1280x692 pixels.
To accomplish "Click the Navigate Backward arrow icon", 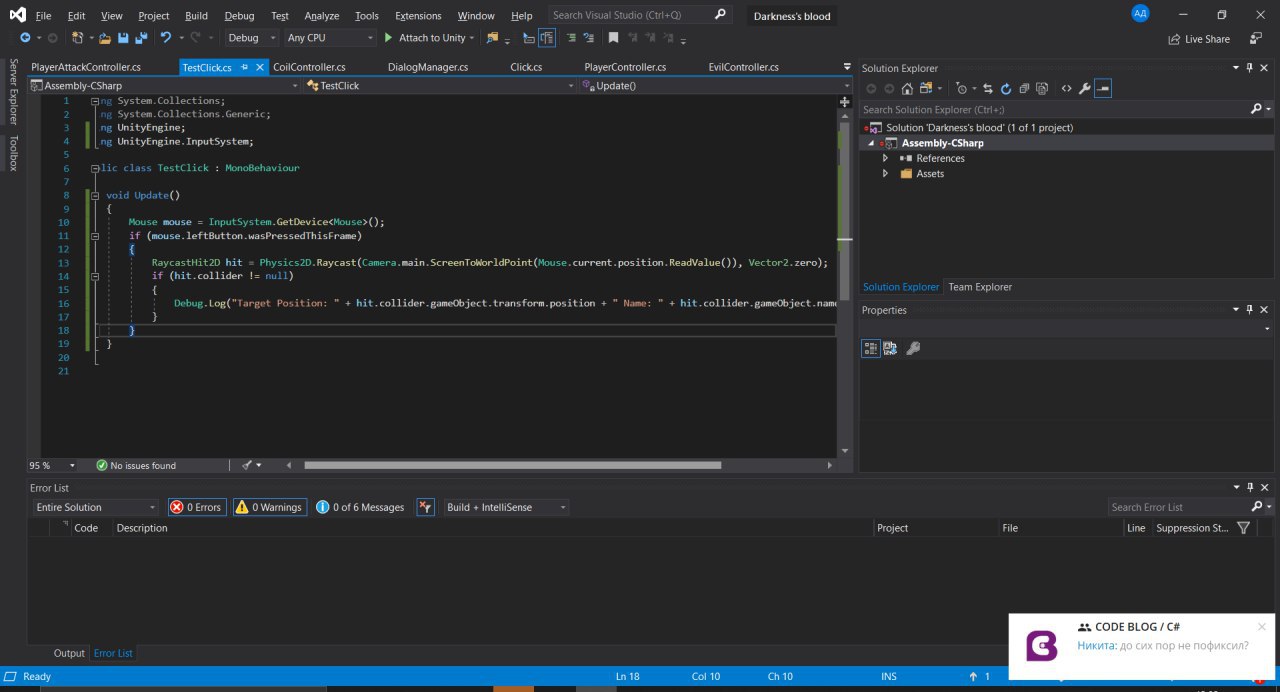I will pyautogui.click(x=24, y=38).
